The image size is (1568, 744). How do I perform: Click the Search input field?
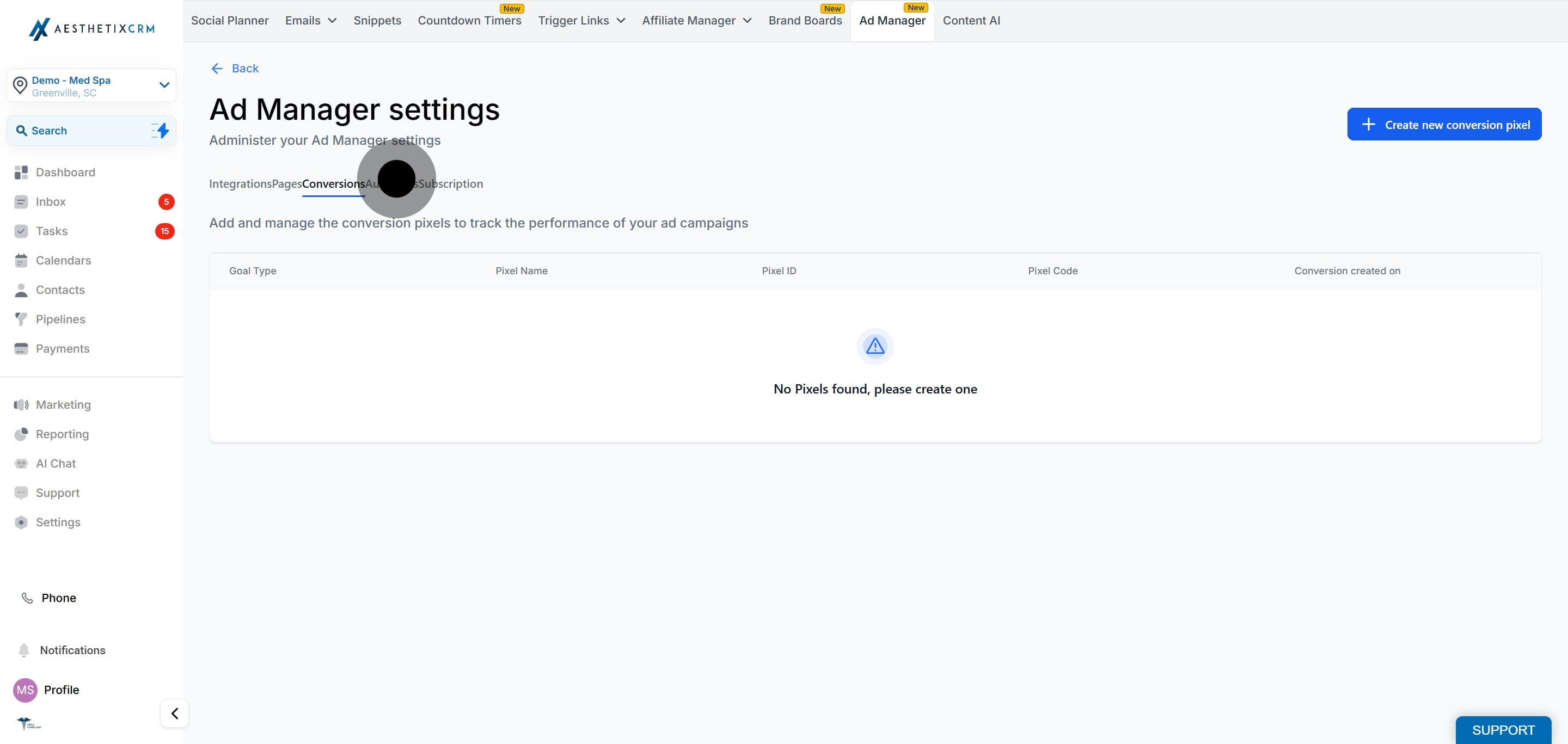pyautogui.click(x=79, y=131)
